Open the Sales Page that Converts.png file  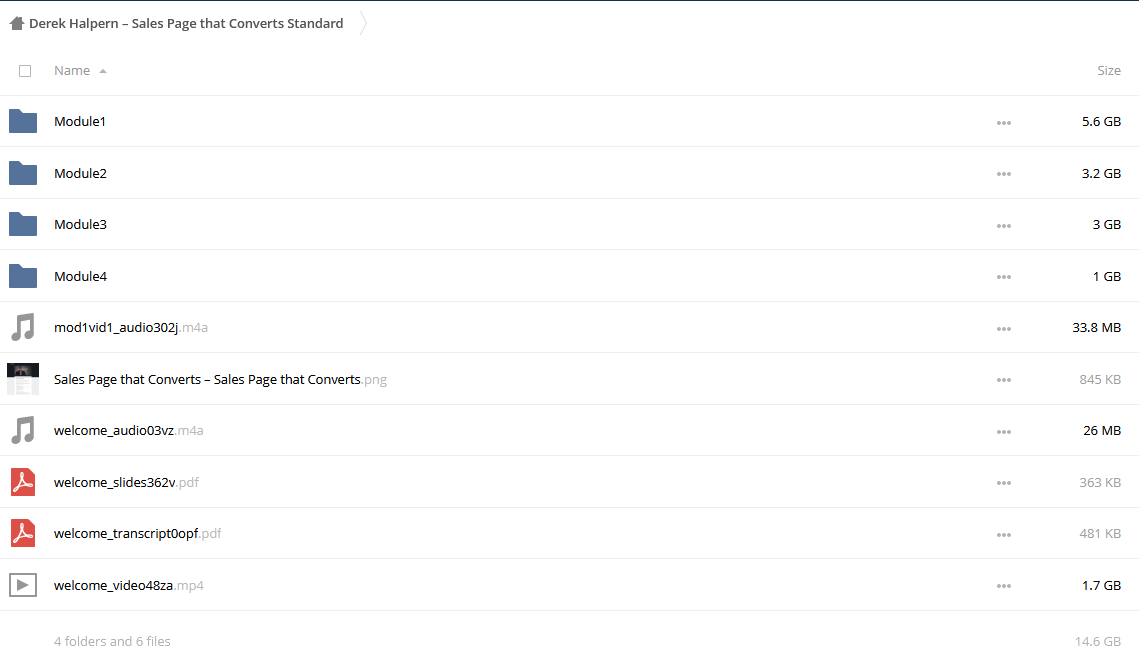pyautogui.click(x=220, y=379)
